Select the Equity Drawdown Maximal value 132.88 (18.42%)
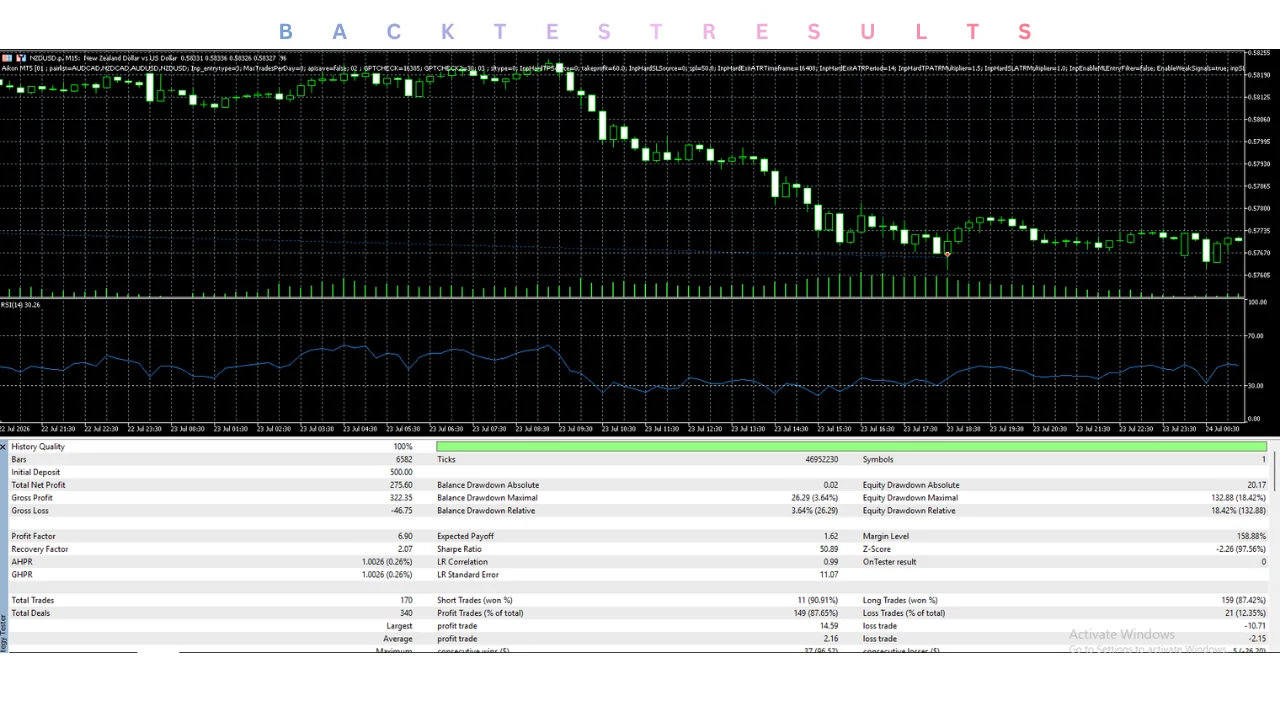 [x=1239, y=498]
